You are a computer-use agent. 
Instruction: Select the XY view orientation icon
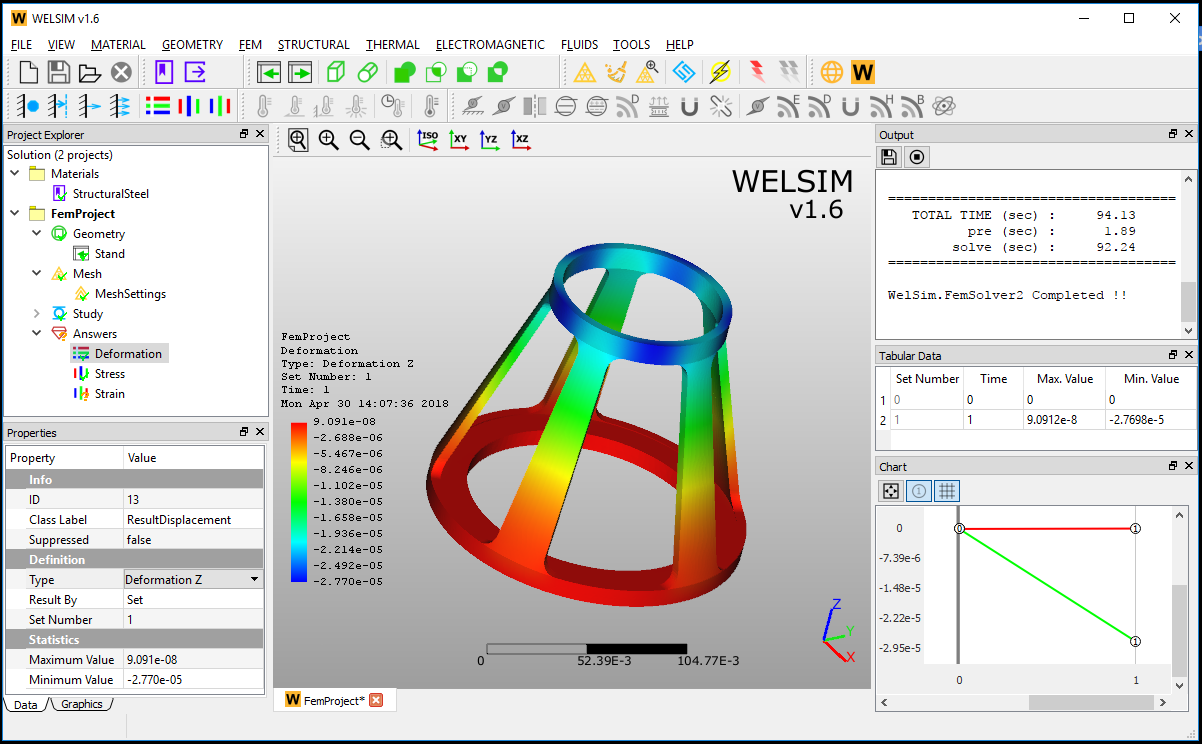(458, 140)
